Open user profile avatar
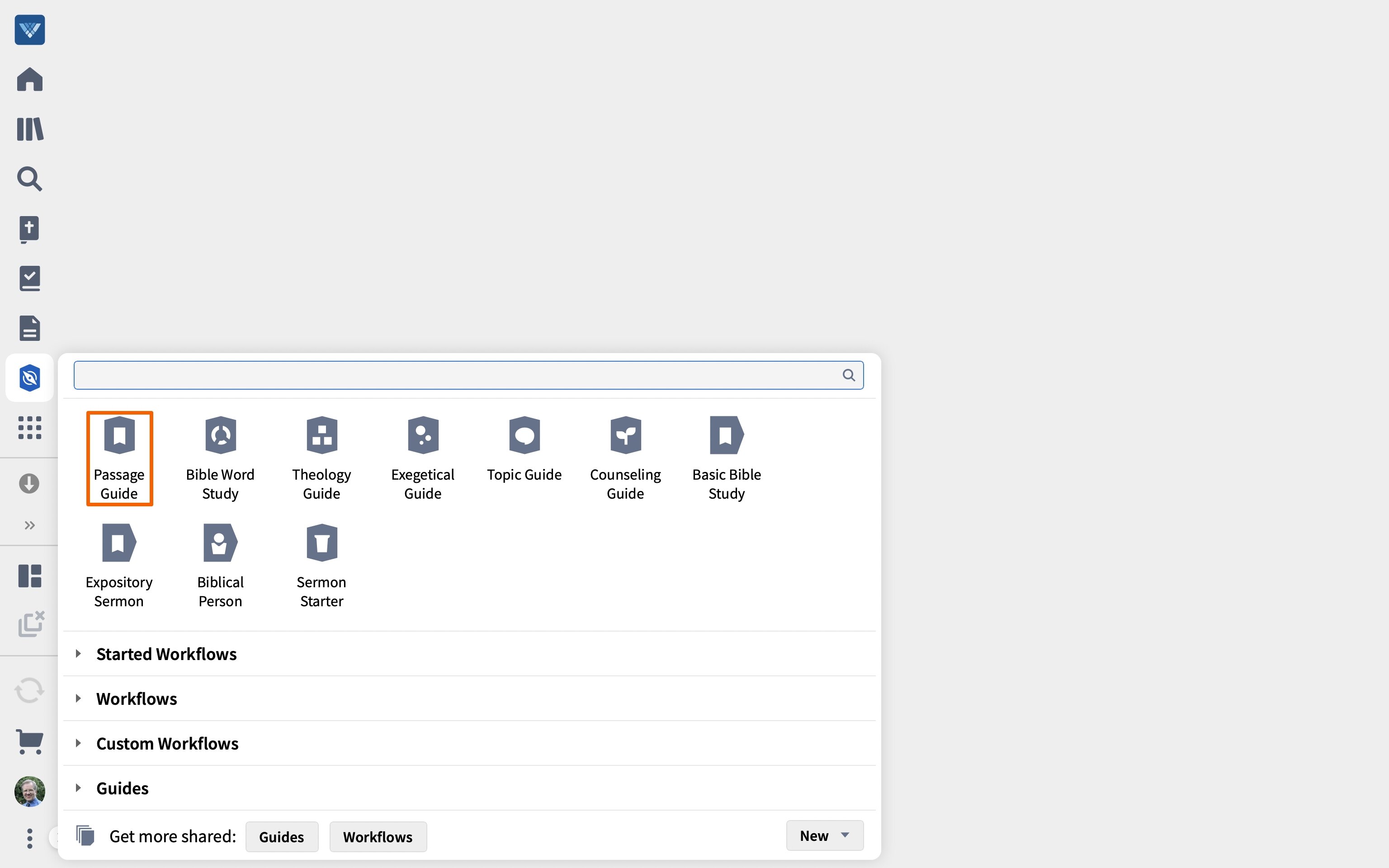 (30, 791)
